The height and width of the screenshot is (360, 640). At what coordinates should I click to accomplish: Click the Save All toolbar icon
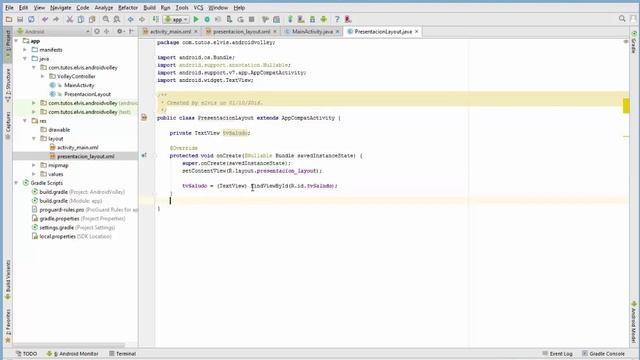(20, 19)
